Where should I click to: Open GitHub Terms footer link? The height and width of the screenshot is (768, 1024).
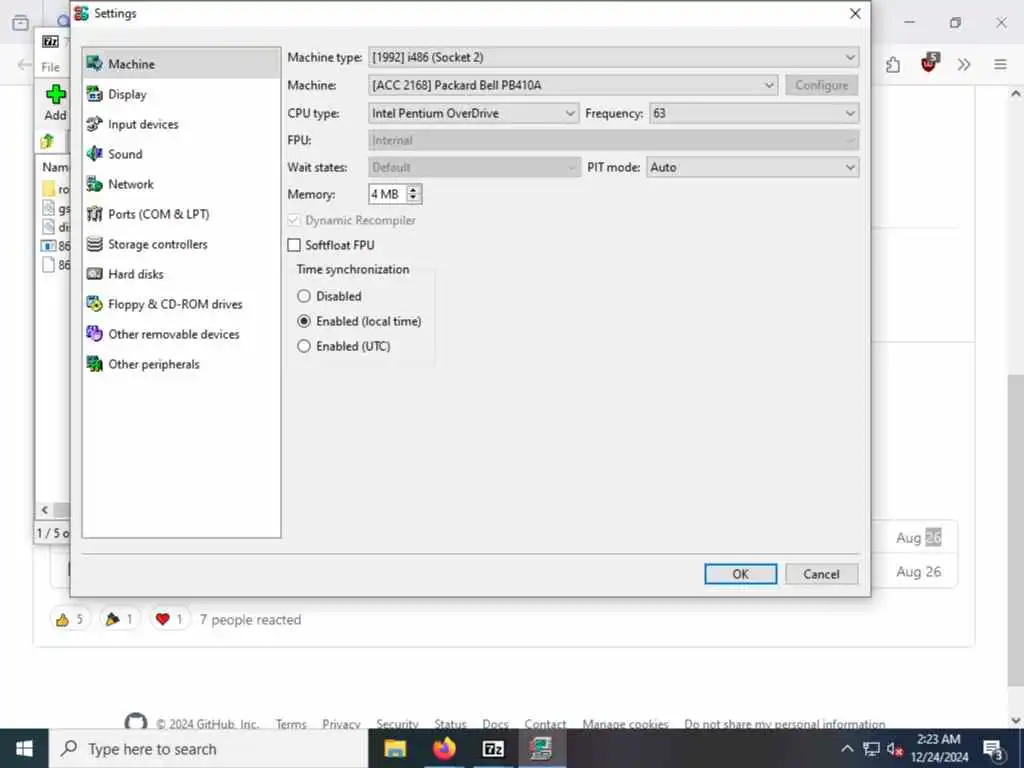pos(291,724)
